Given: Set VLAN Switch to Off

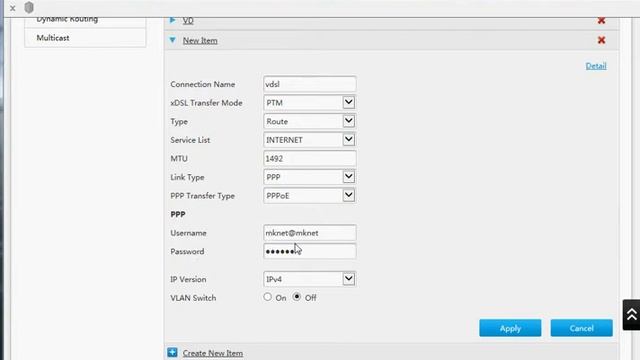Looking at the screenshot, I should 297,297.
